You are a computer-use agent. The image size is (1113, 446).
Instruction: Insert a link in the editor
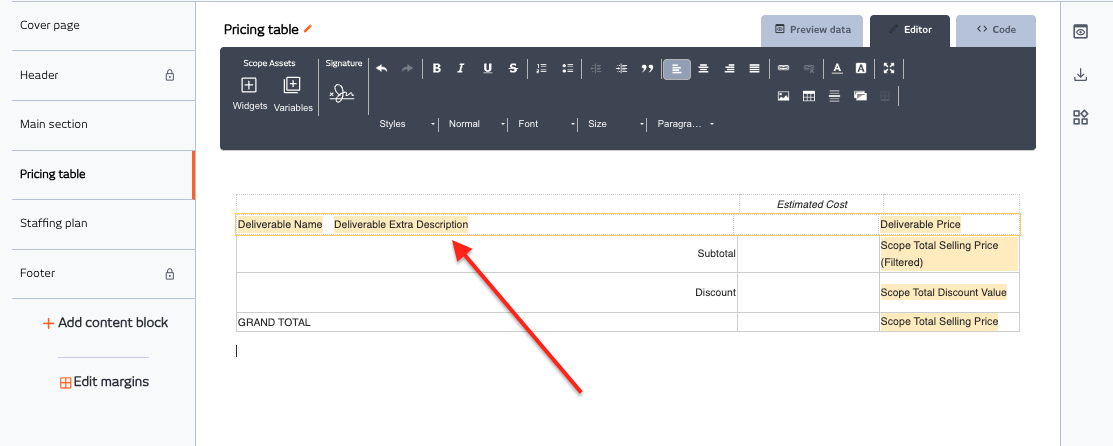coord(783,68)
